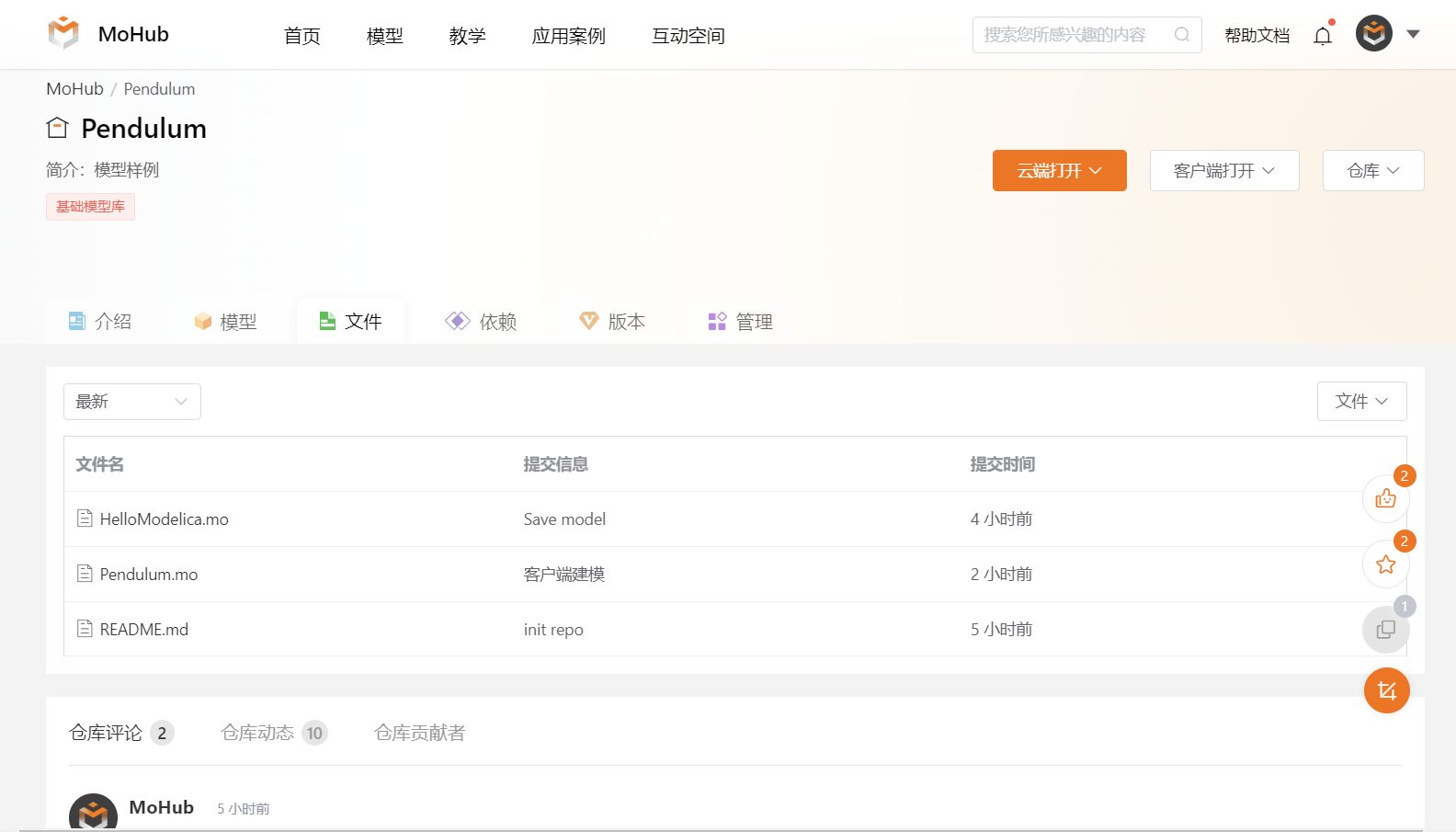The width and height of the screenshot is (1456, 832).
Task: Click the 客户端建模 commit message
Action: coord(564,575)
